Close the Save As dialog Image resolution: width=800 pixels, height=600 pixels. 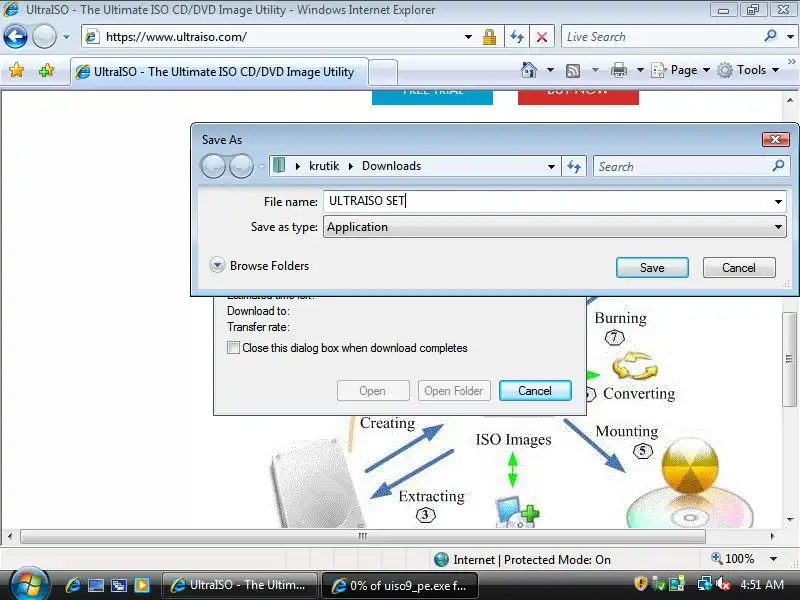pos(776,139)
